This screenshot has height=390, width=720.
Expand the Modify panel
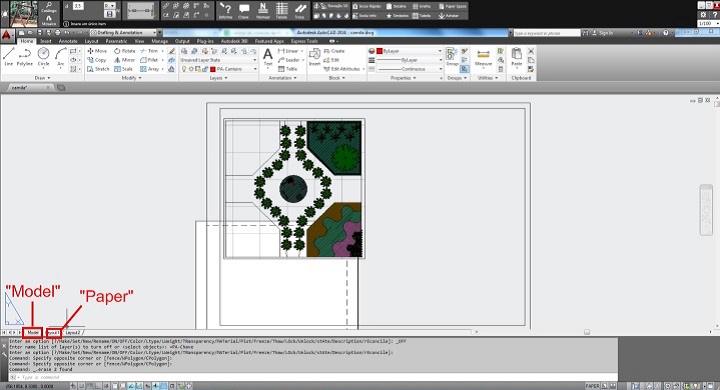pyautogui.click(x=131, y=78)
